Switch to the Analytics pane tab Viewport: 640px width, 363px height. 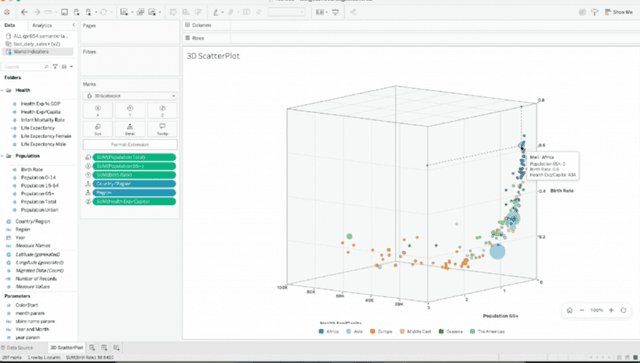(42, 25)
